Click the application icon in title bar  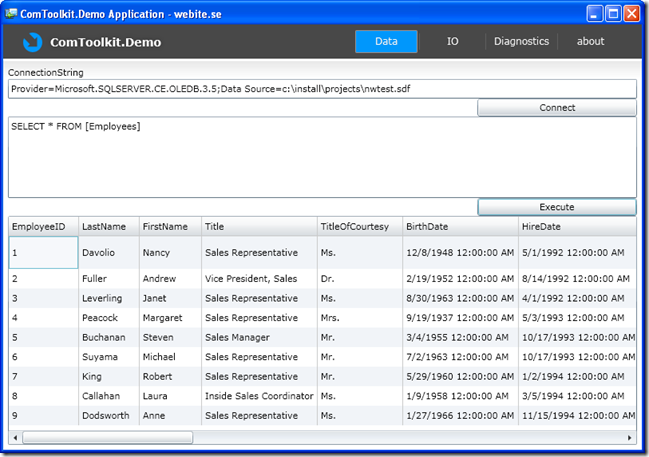pyautogui.click(x=11, y=13)
